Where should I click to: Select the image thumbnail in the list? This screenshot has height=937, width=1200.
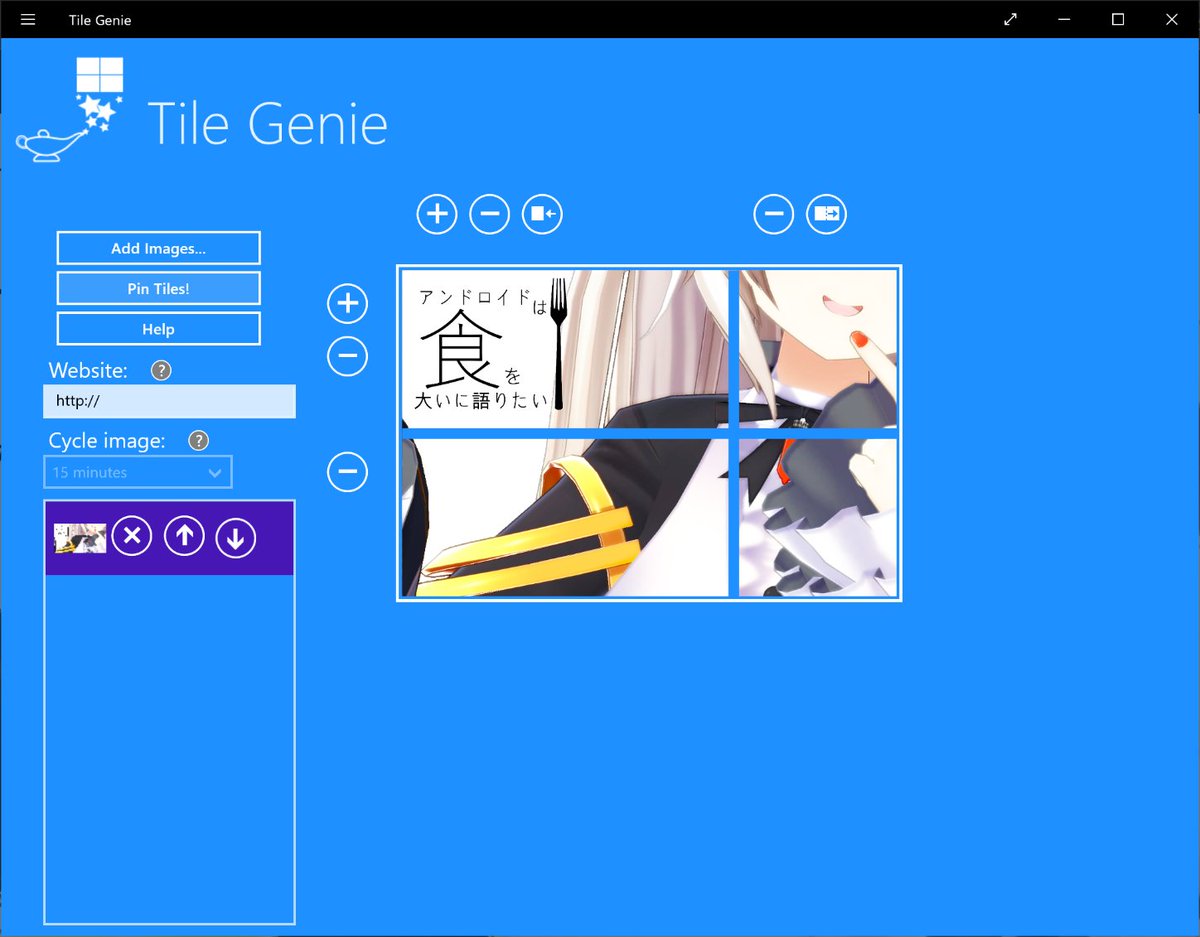click(80, 538)
